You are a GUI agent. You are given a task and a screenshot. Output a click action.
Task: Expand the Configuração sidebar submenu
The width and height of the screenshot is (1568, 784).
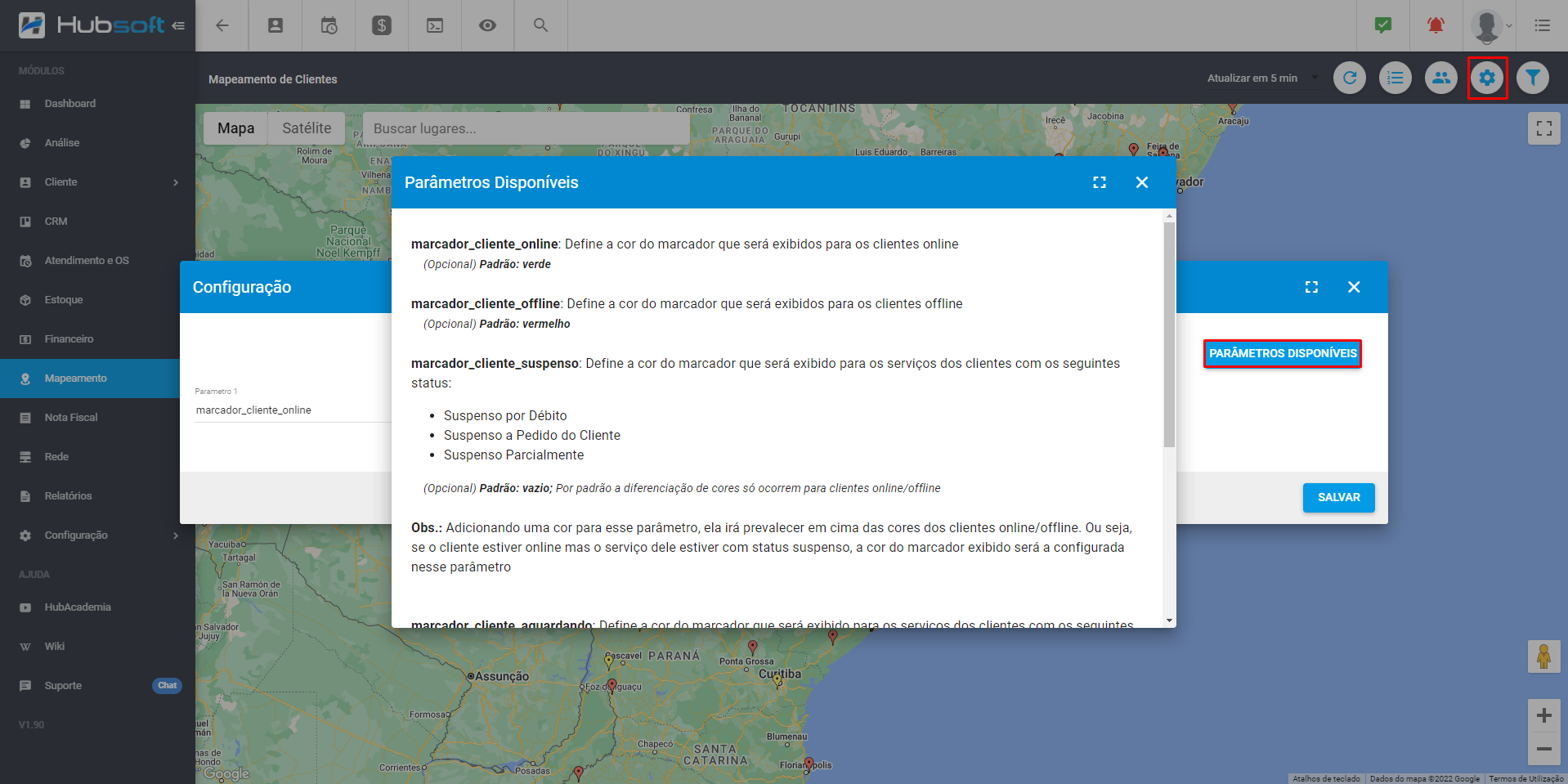coord(176,535)
